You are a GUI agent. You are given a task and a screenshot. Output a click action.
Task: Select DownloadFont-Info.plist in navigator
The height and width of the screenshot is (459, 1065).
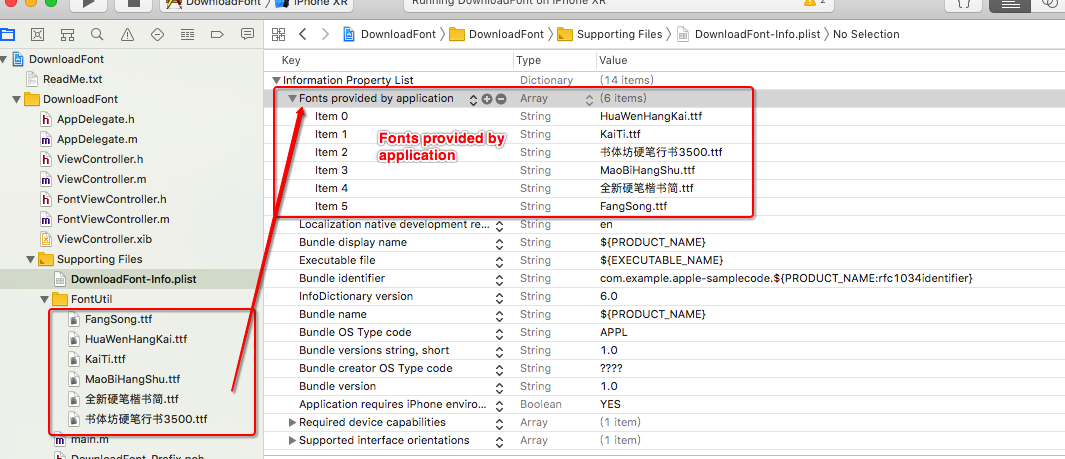tap(132, 279)
